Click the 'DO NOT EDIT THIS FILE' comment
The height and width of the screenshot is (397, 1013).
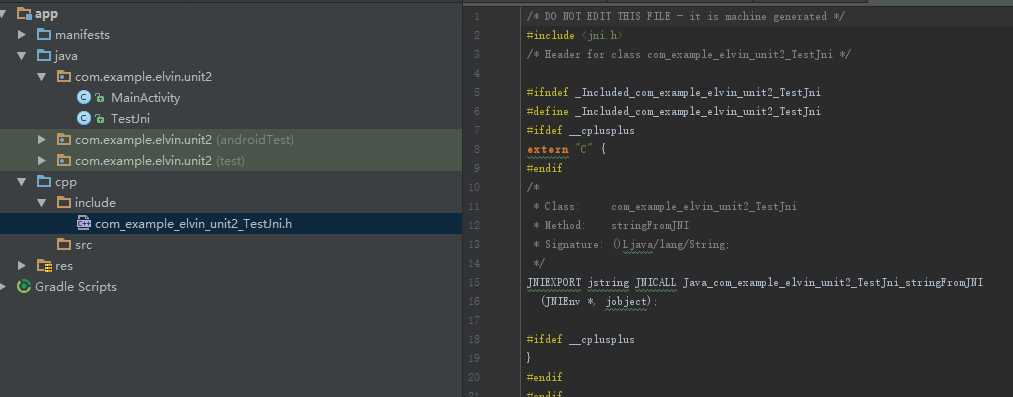coord(685,17)
